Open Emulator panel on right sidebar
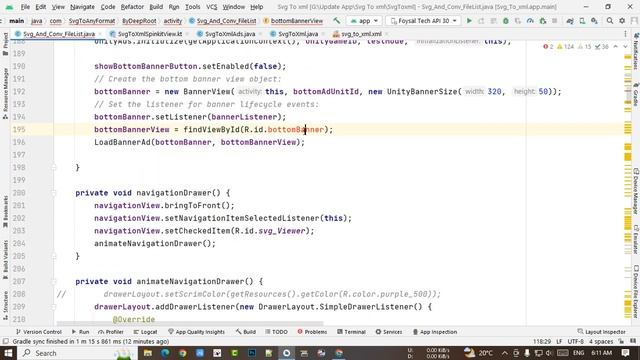 tap(636, 239)
